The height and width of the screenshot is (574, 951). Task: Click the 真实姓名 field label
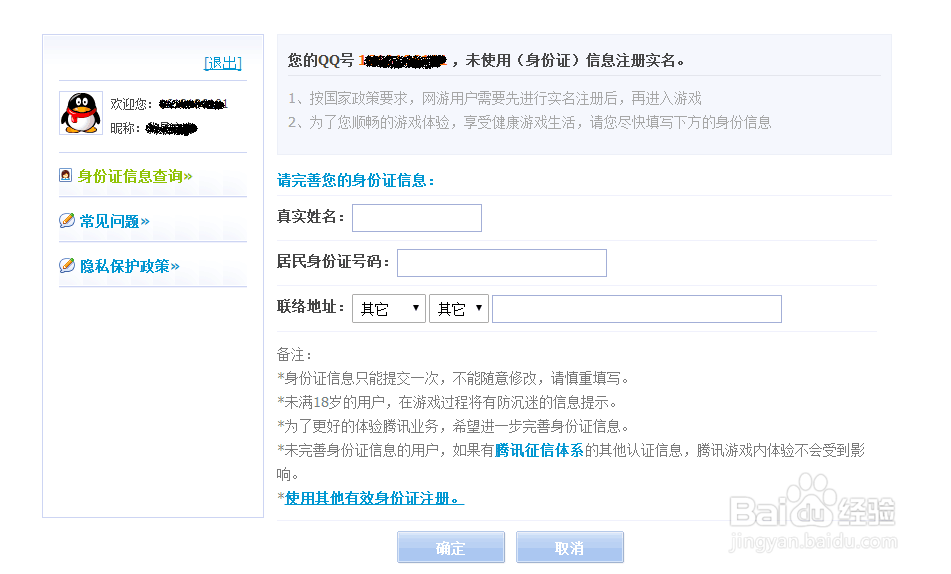pyautogui.click(x=311, y=217)
